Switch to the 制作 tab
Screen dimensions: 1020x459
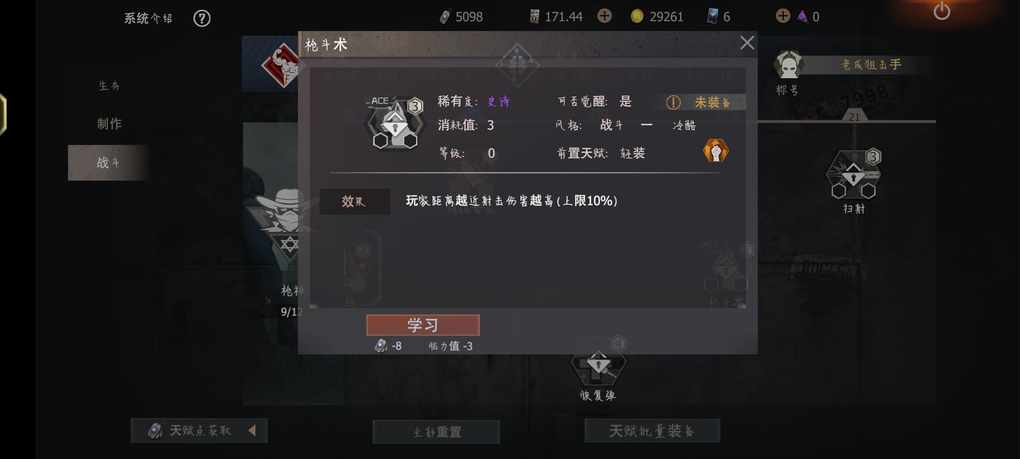109,124
